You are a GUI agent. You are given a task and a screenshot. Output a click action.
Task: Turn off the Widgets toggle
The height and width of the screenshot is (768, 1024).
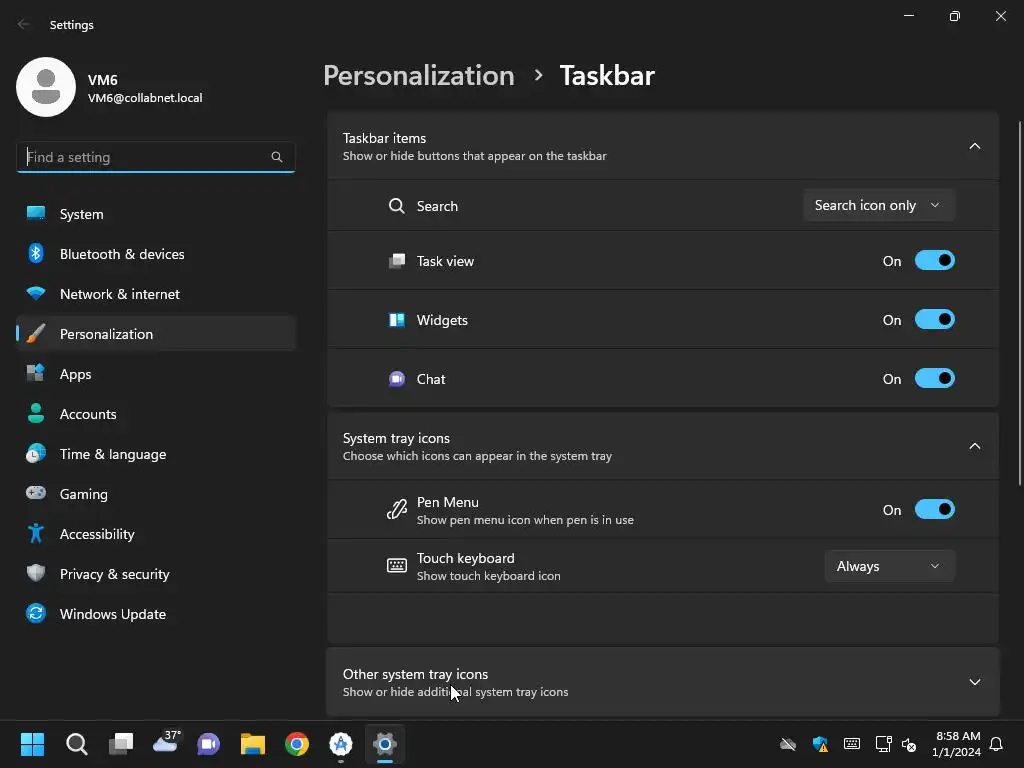[x=935, y=319]
